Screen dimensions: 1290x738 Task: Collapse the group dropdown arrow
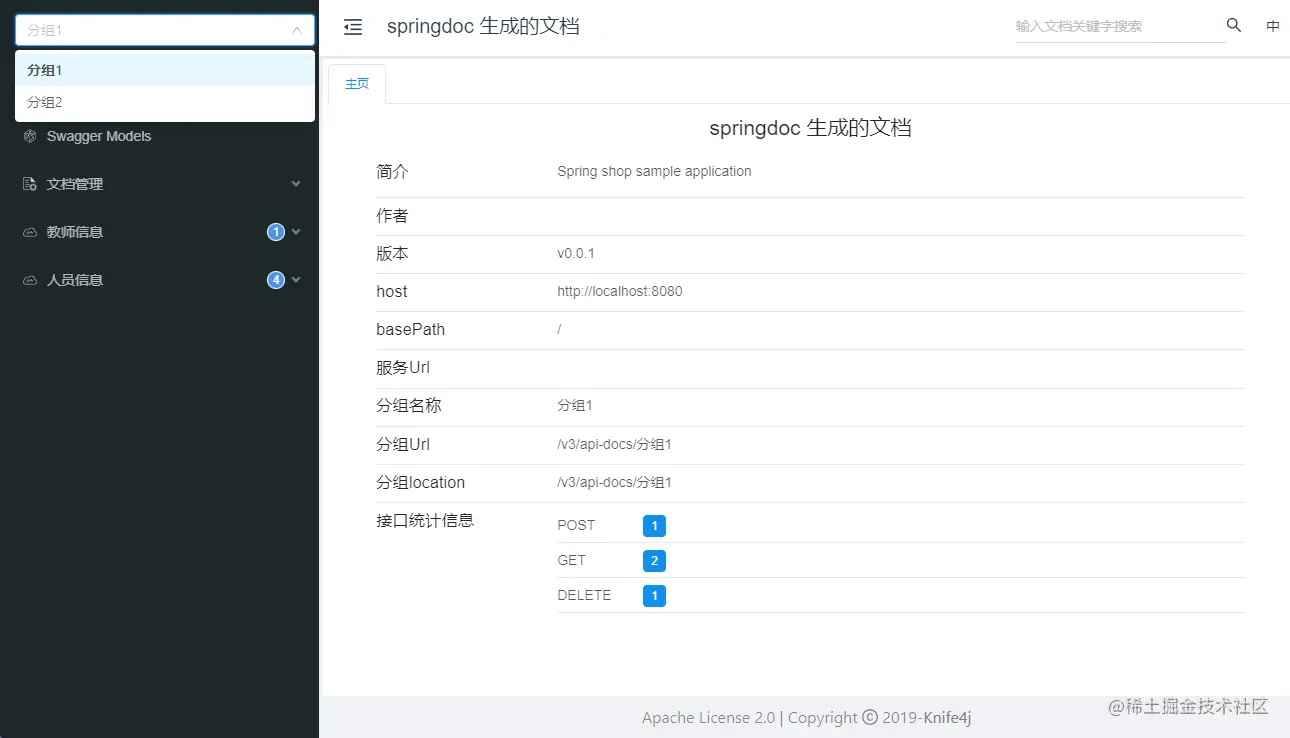point(297,30)
